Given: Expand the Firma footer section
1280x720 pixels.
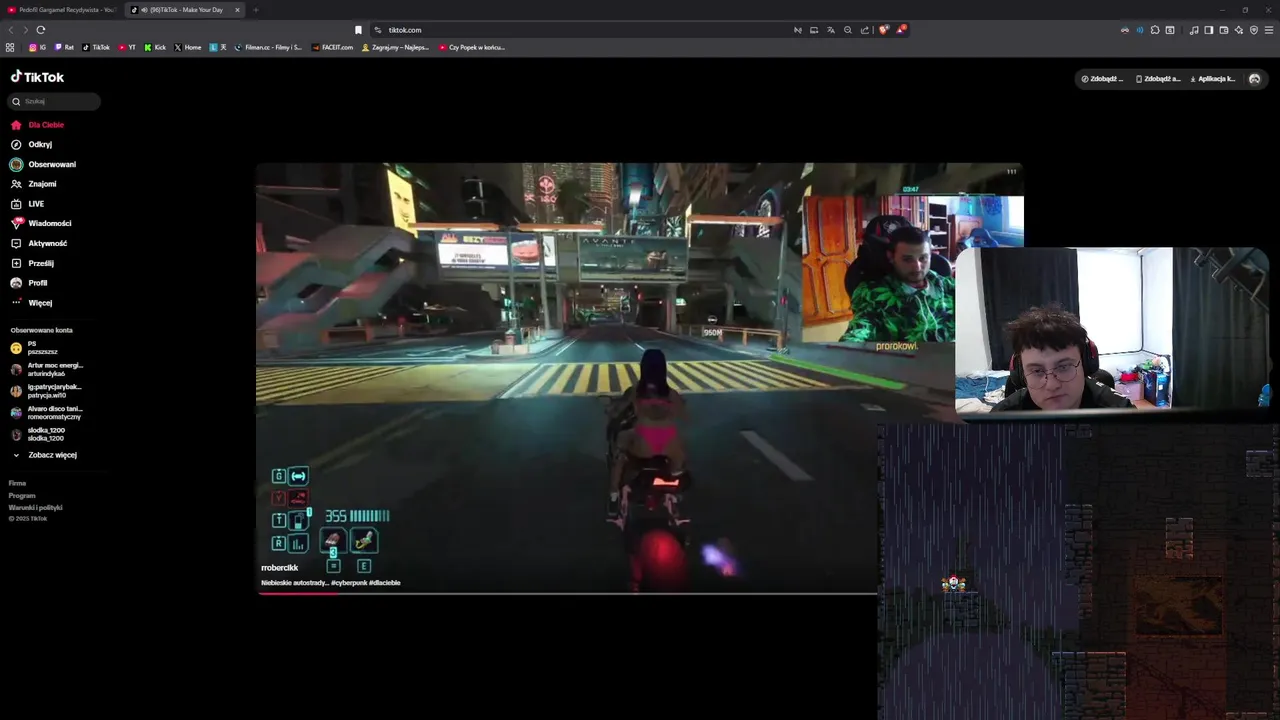Looking at the screenshot, I should [x=17, y=483].
